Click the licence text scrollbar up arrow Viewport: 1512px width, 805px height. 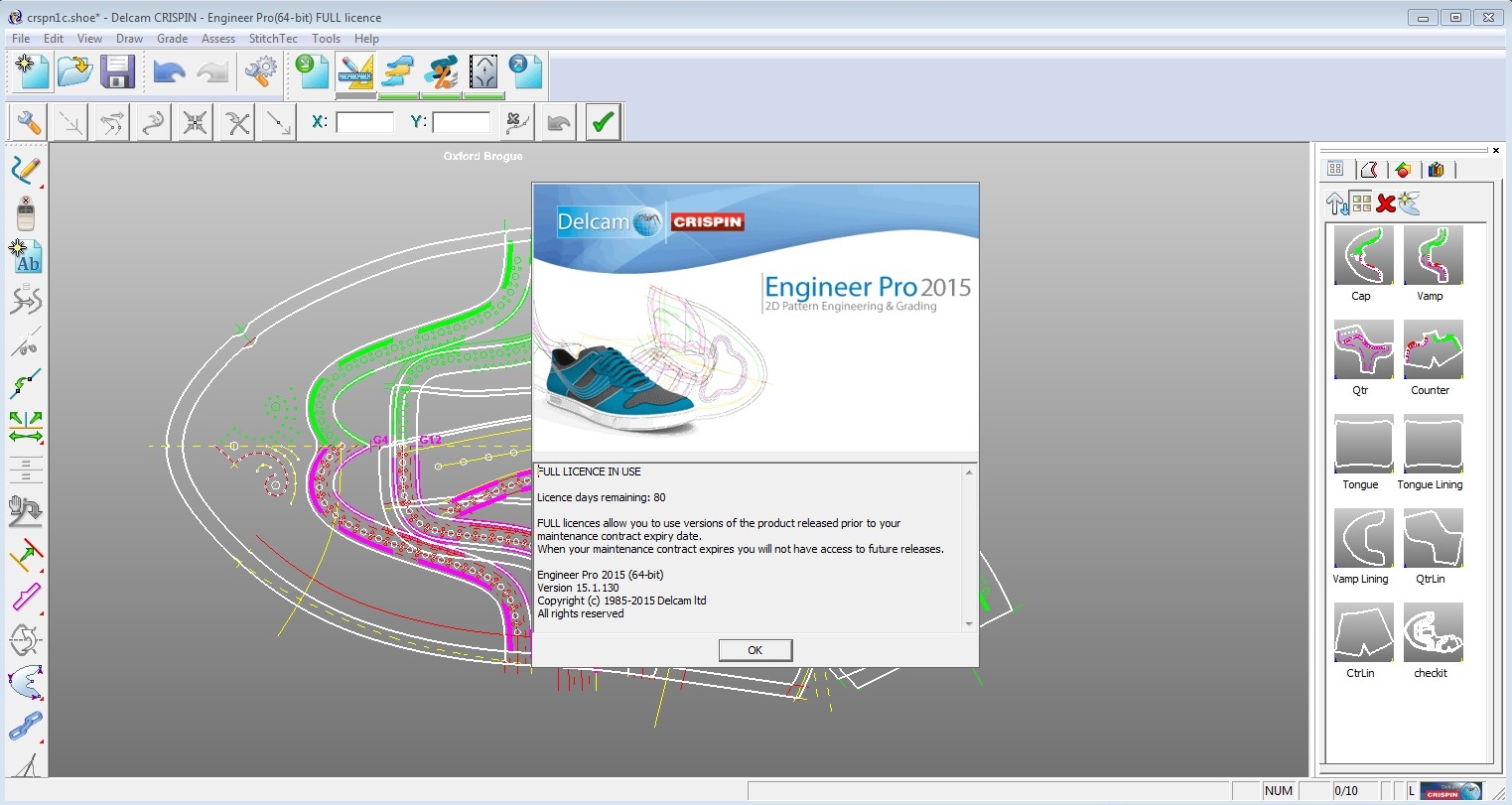coord(969,472)
